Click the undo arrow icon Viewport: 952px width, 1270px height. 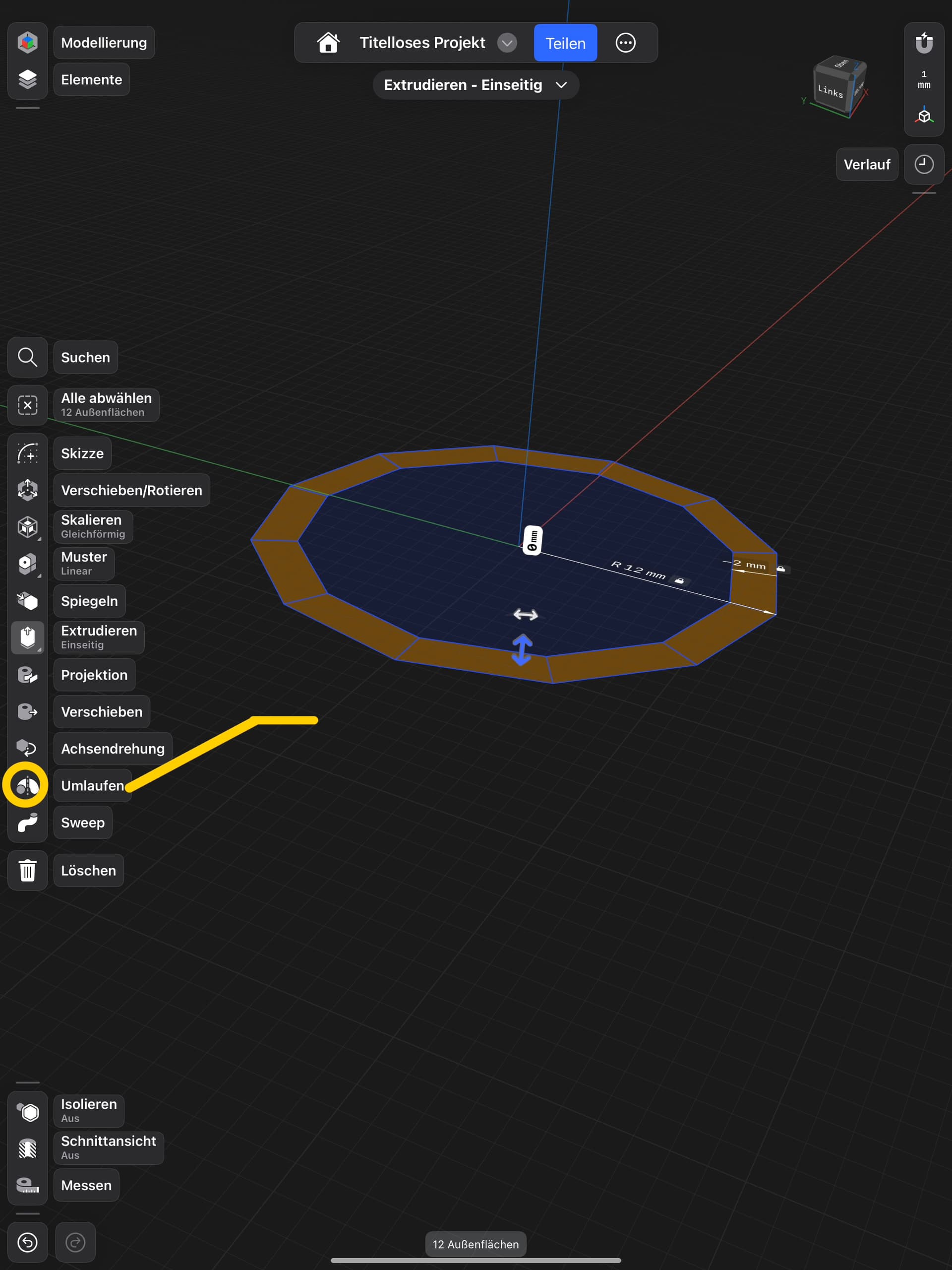tap(28, 1242)
